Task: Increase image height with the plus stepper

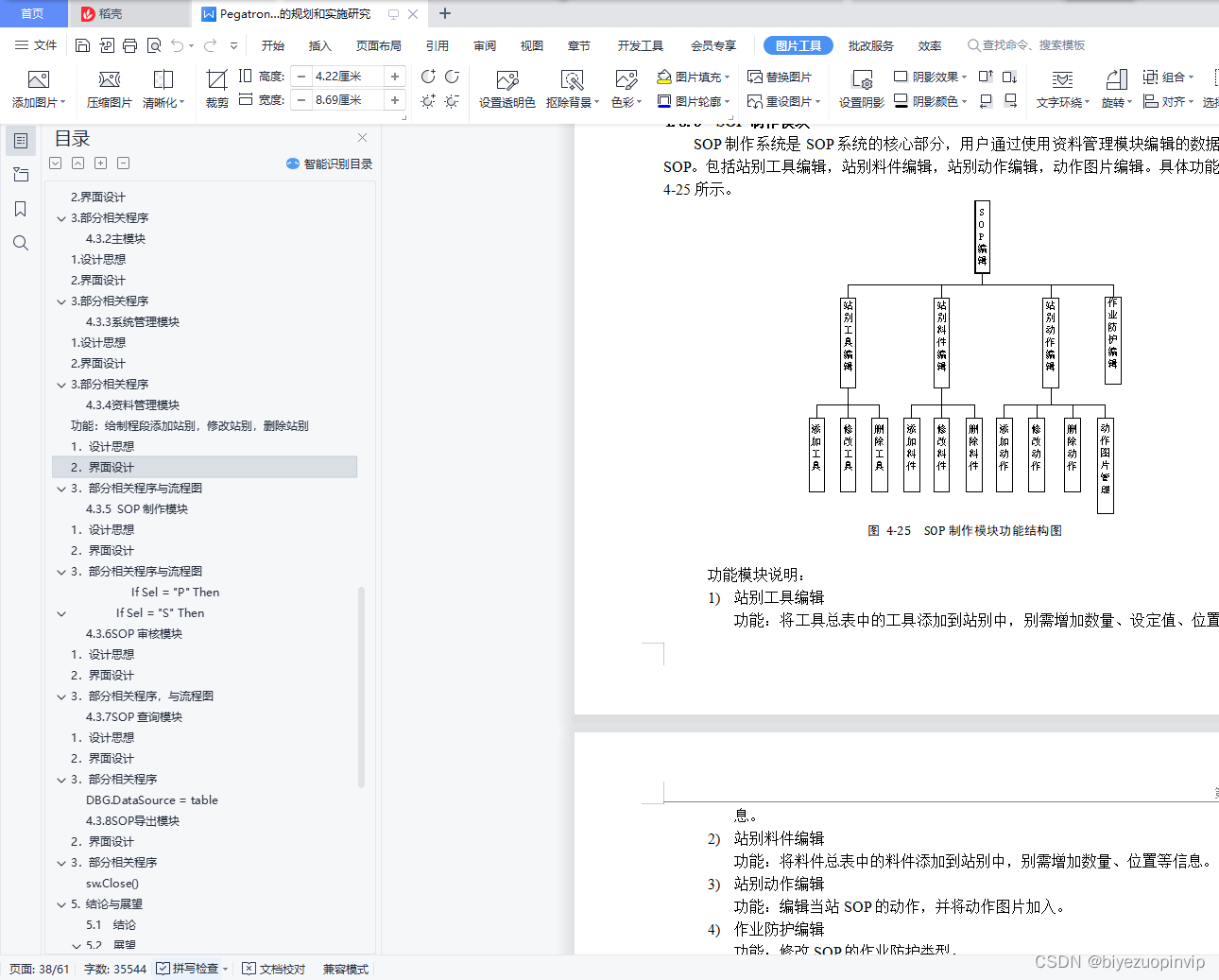Action: click(396, 76)
